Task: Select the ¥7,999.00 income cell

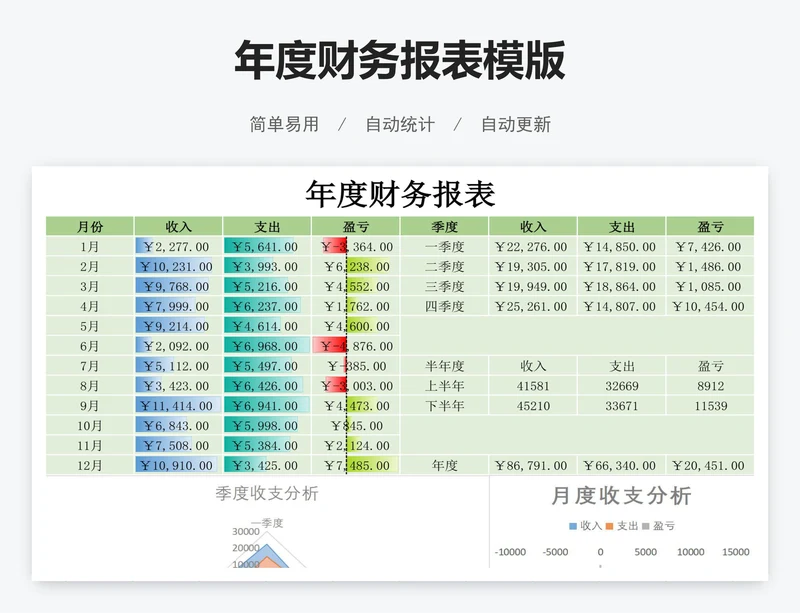Action: tap(178, 306)
